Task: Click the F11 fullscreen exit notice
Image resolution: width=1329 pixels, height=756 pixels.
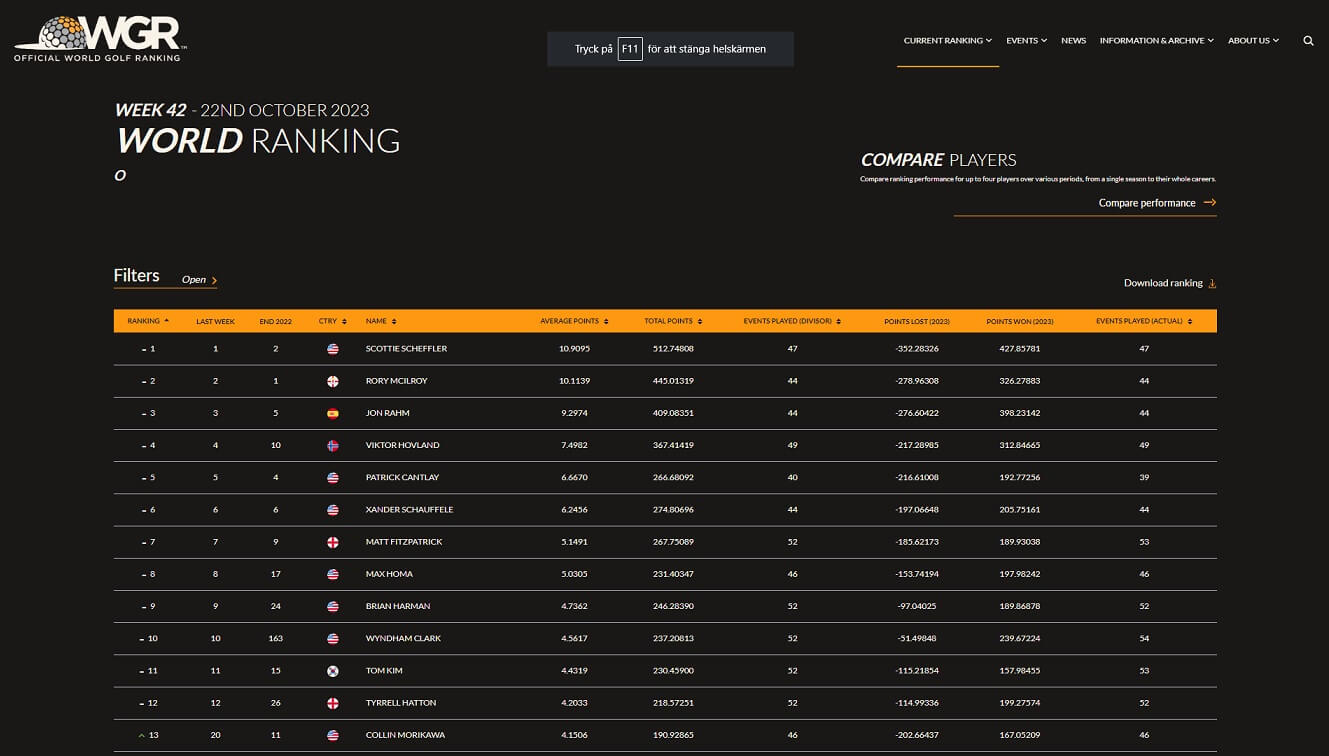Action: click(670, 49)
